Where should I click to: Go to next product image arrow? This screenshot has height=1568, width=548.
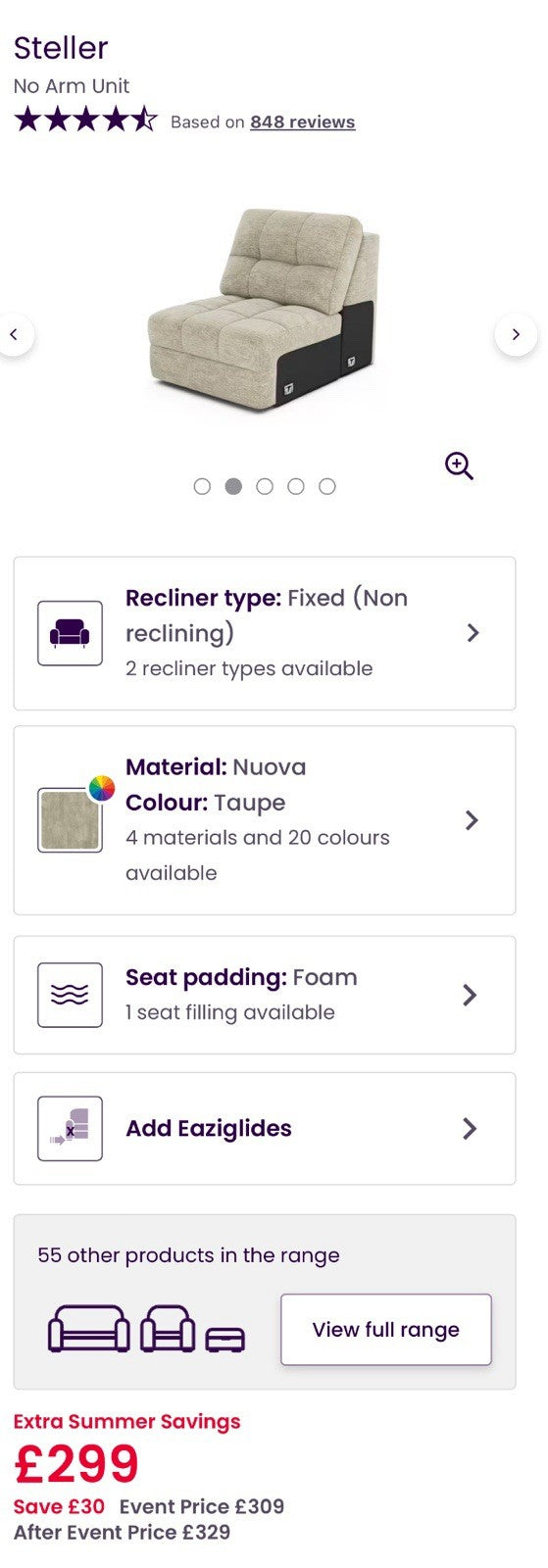click(516, 335)
